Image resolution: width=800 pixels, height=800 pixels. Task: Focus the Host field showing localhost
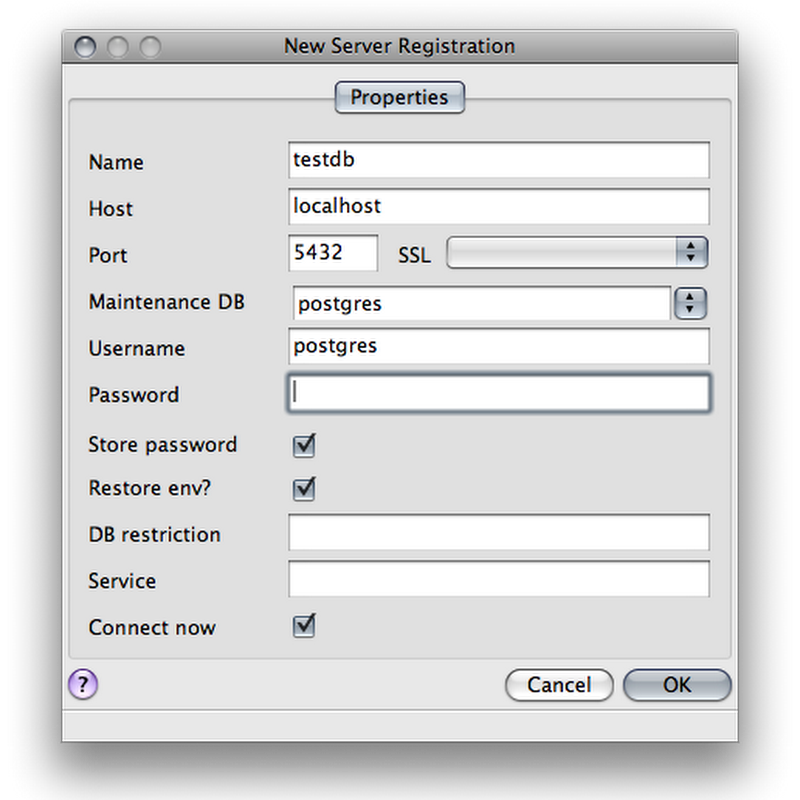pos(498,207)
